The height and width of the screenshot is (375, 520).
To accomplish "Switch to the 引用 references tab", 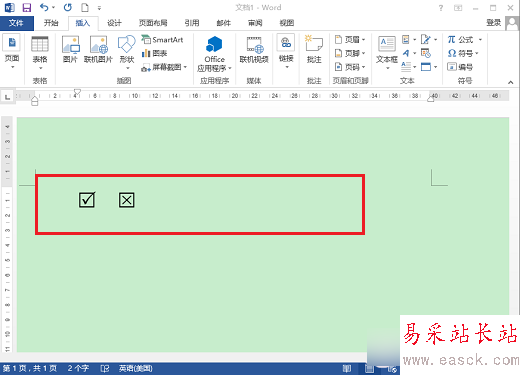I will (192, 23).
